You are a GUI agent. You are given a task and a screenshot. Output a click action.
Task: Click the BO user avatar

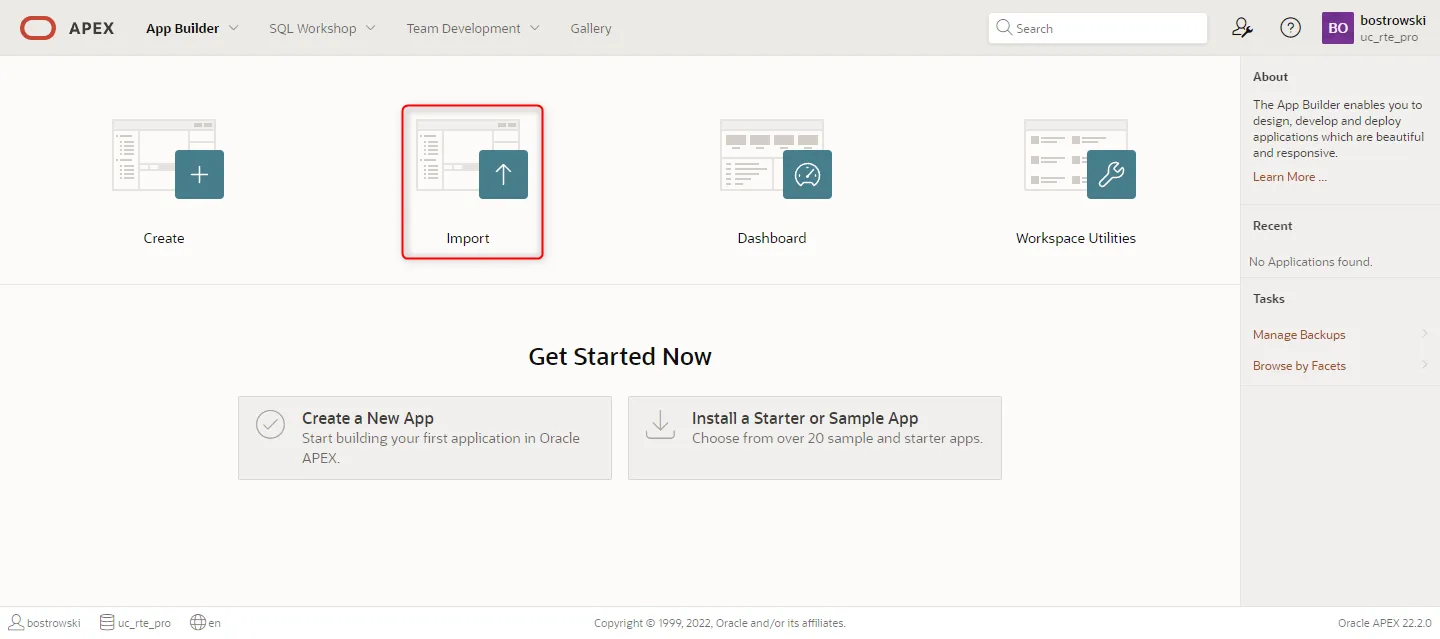[x=1338, y=28]
